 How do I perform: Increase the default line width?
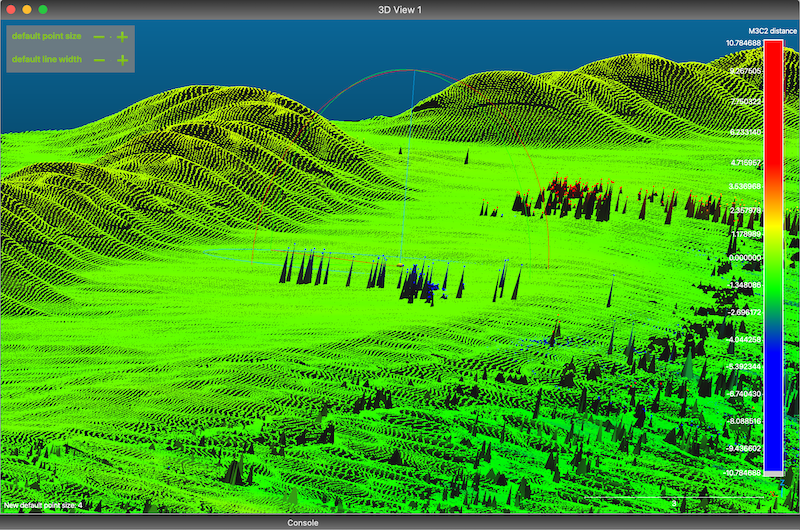pos(122,60)
